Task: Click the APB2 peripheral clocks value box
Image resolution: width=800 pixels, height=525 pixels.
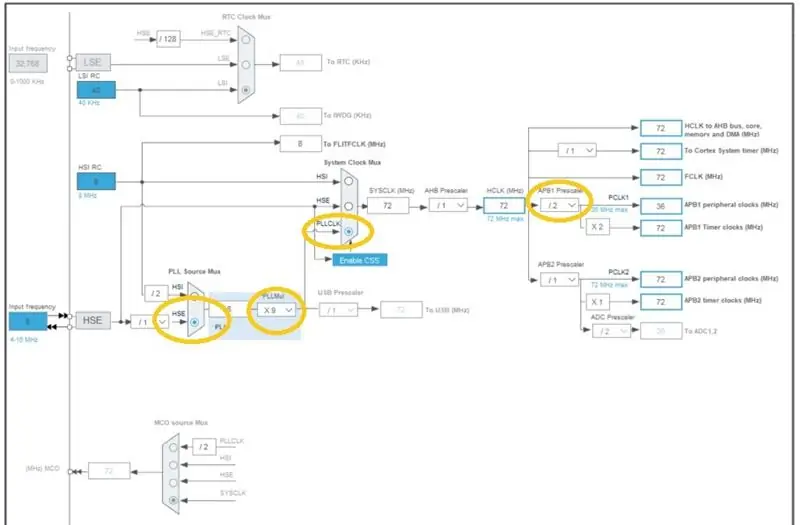Action: pos(661,280)
